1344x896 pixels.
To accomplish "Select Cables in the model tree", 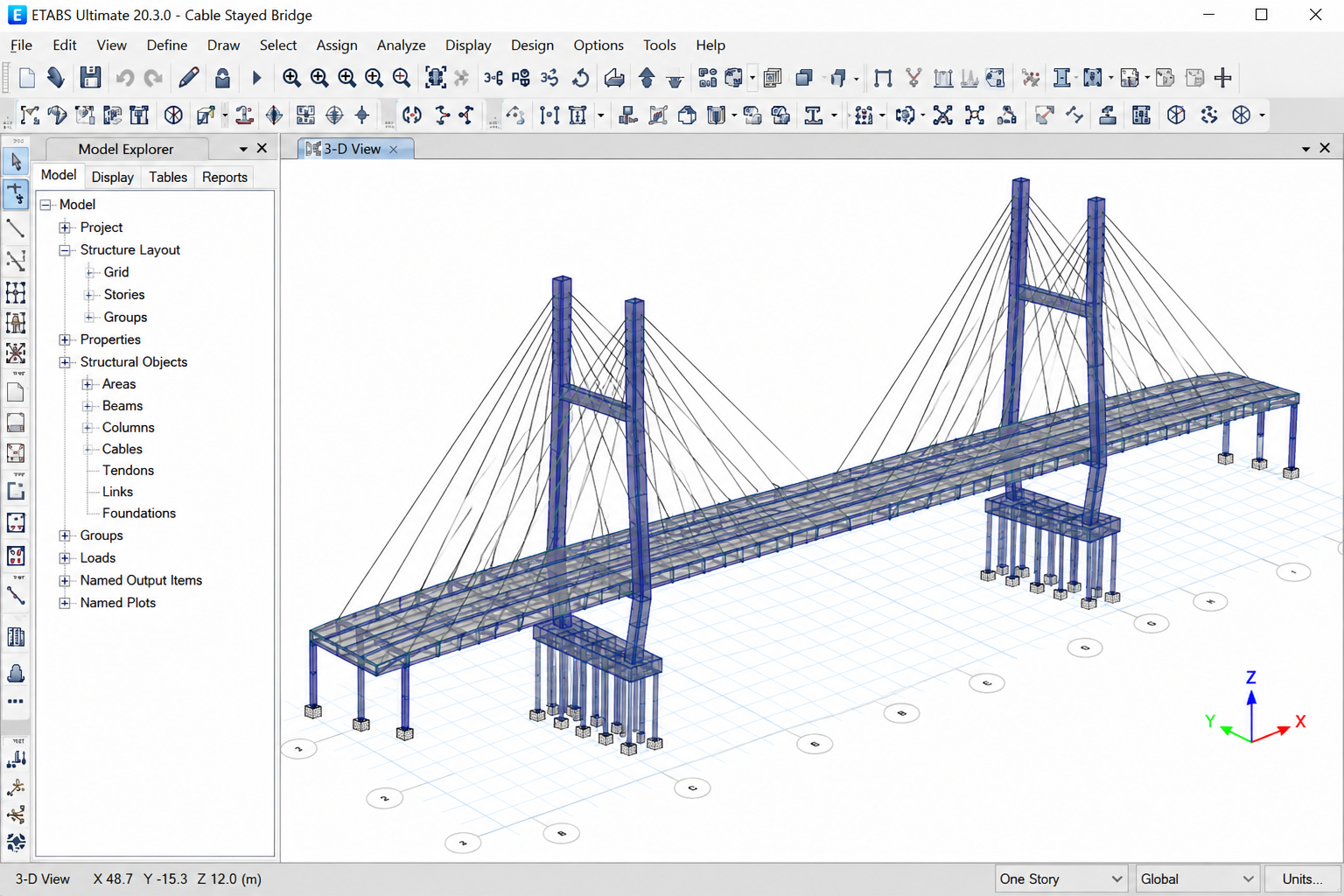I will (x=122, y=449).
